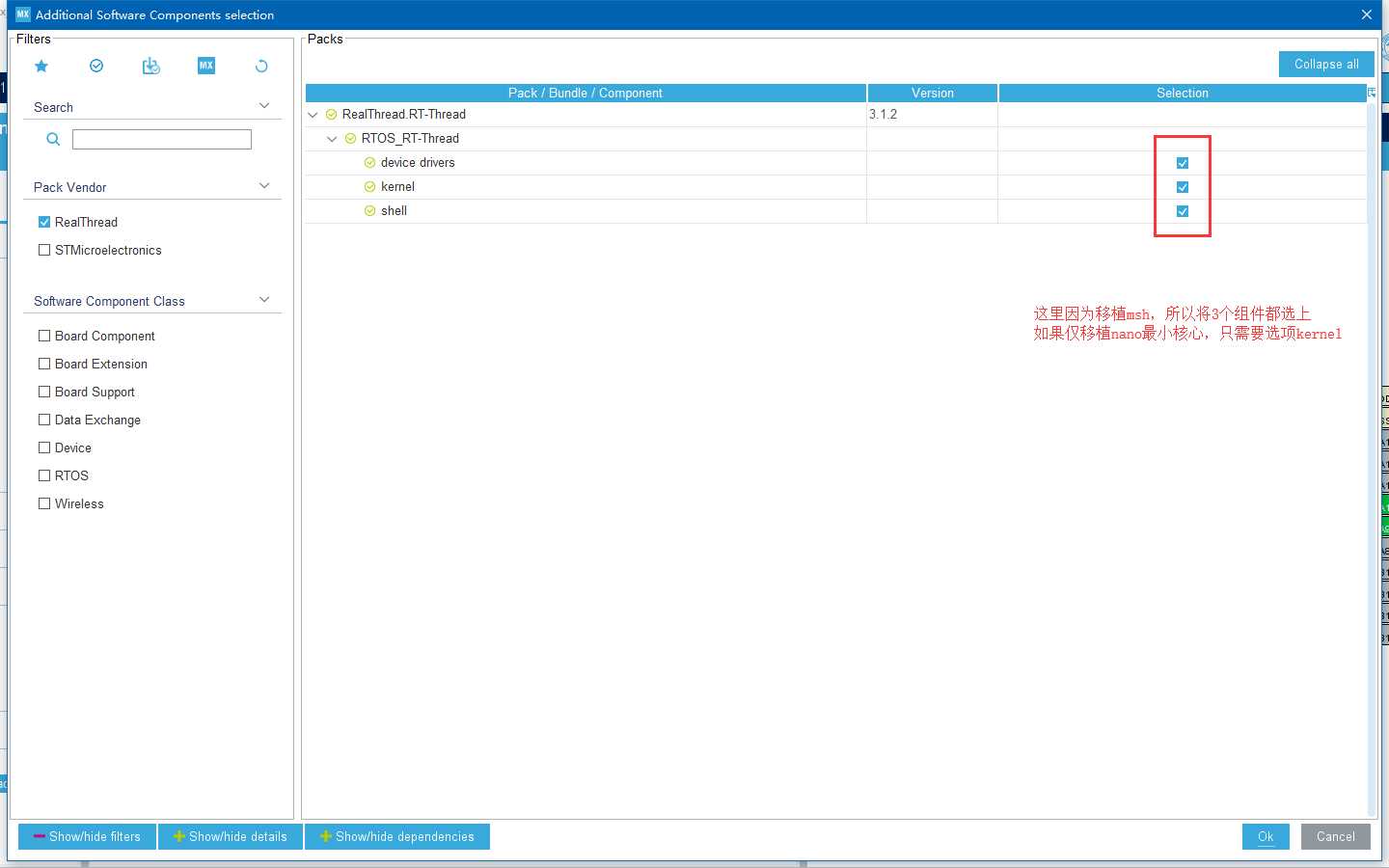Click the status icon beside device drivers

[370, 163]
